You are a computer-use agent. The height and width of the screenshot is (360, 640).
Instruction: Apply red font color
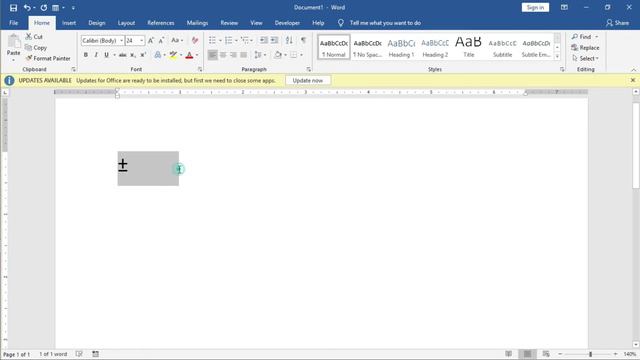coord(189,55)
